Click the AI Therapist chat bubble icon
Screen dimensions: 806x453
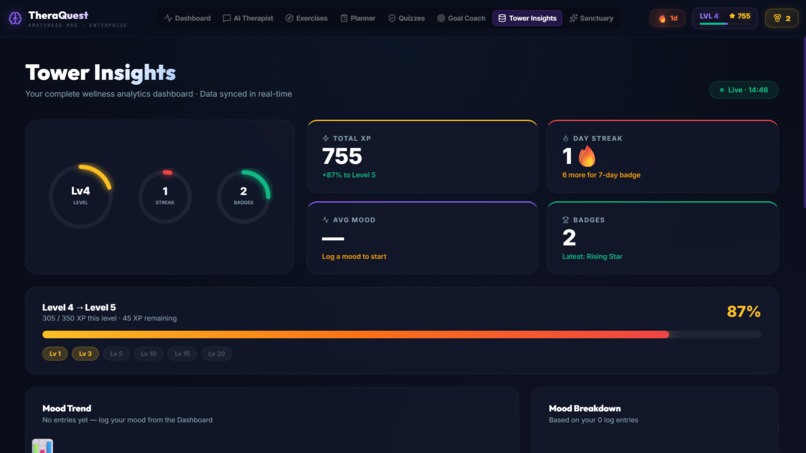tap(227, 18)
